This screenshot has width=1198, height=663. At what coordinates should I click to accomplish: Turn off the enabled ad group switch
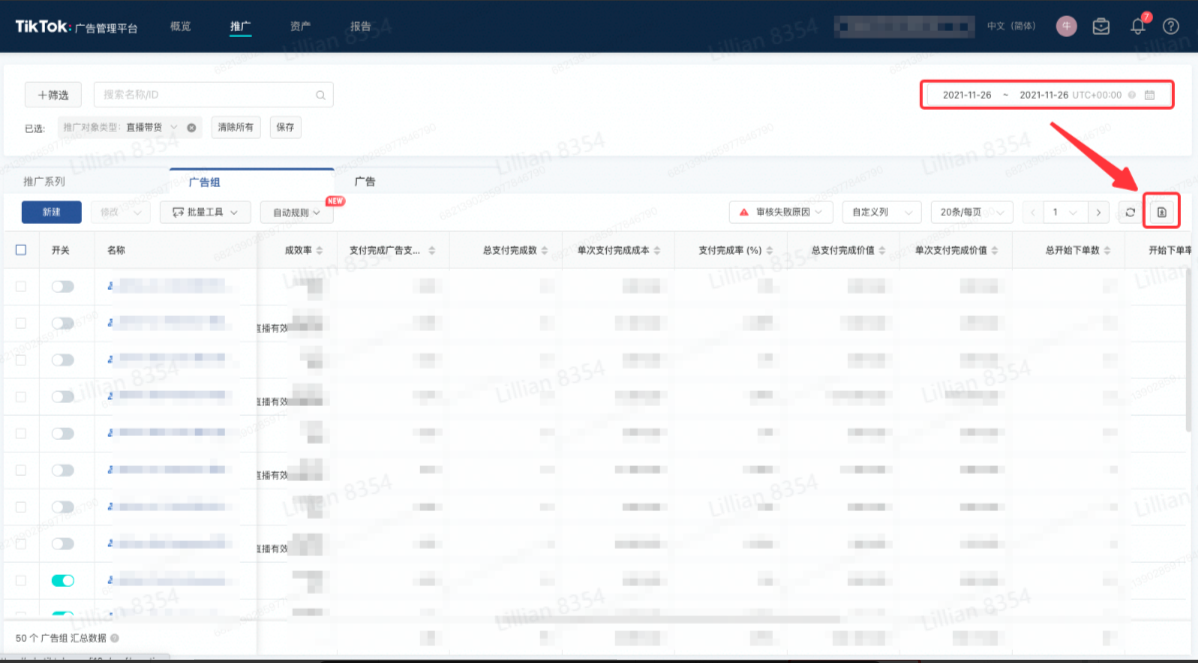coord(63,580)
